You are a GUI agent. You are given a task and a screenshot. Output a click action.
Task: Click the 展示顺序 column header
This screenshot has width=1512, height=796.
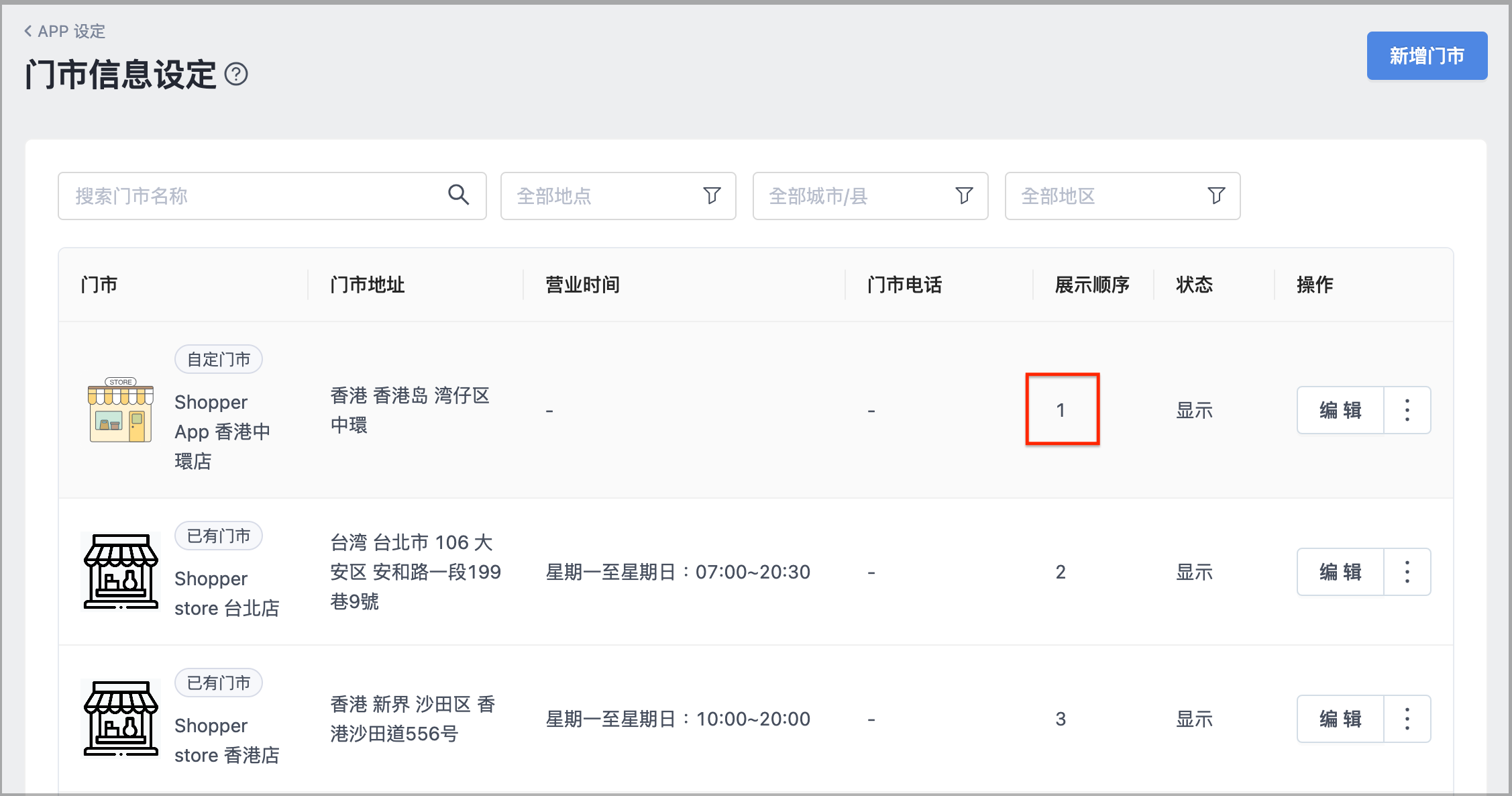click(x=1092, y=285)
